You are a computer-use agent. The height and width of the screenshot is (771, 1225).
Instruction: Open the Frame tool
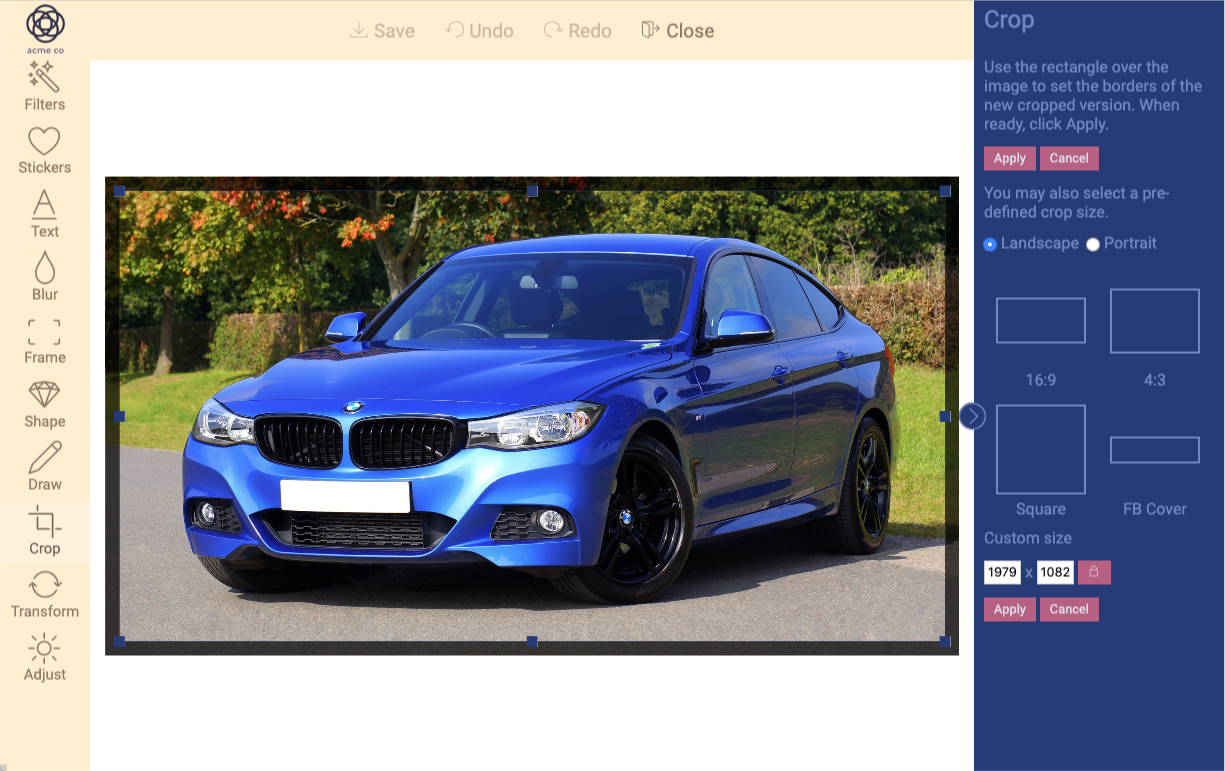click(44, 338)
